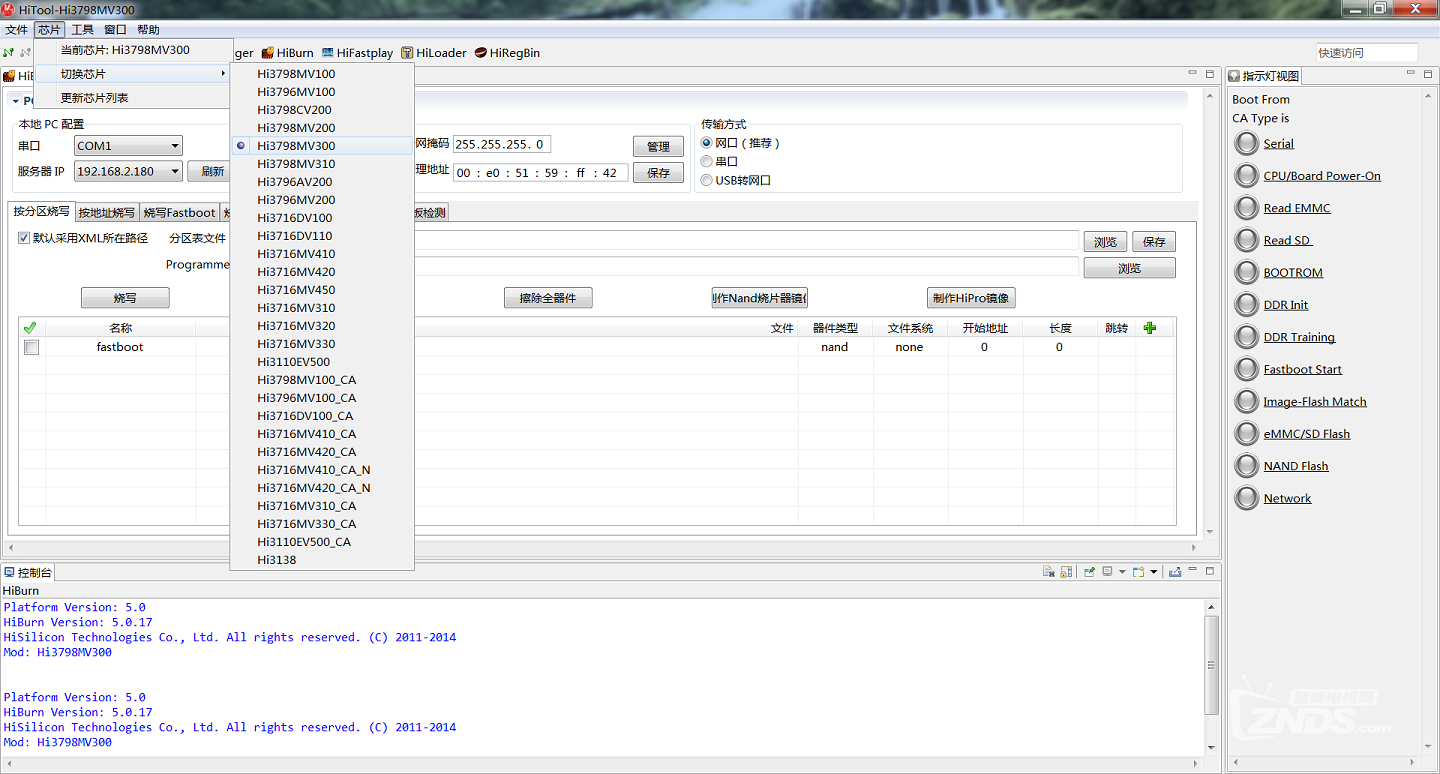This screenshot has height=774, width=1440.
Task: Click the green checkmark select-all header icon
Action: coord(30,327)
